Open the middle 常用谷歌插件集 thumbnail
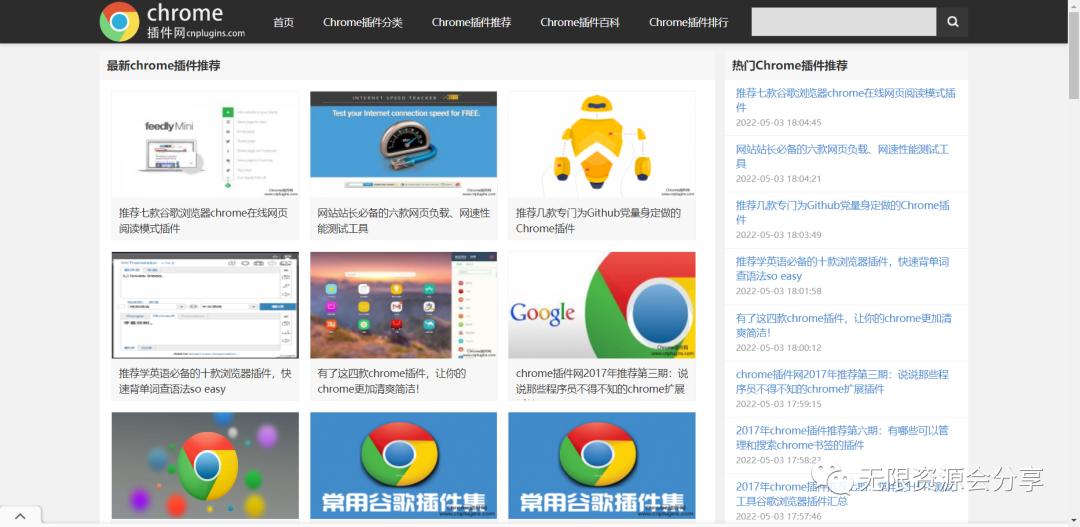The width and height of the screenshot is (1080, 527). (404, 466)
